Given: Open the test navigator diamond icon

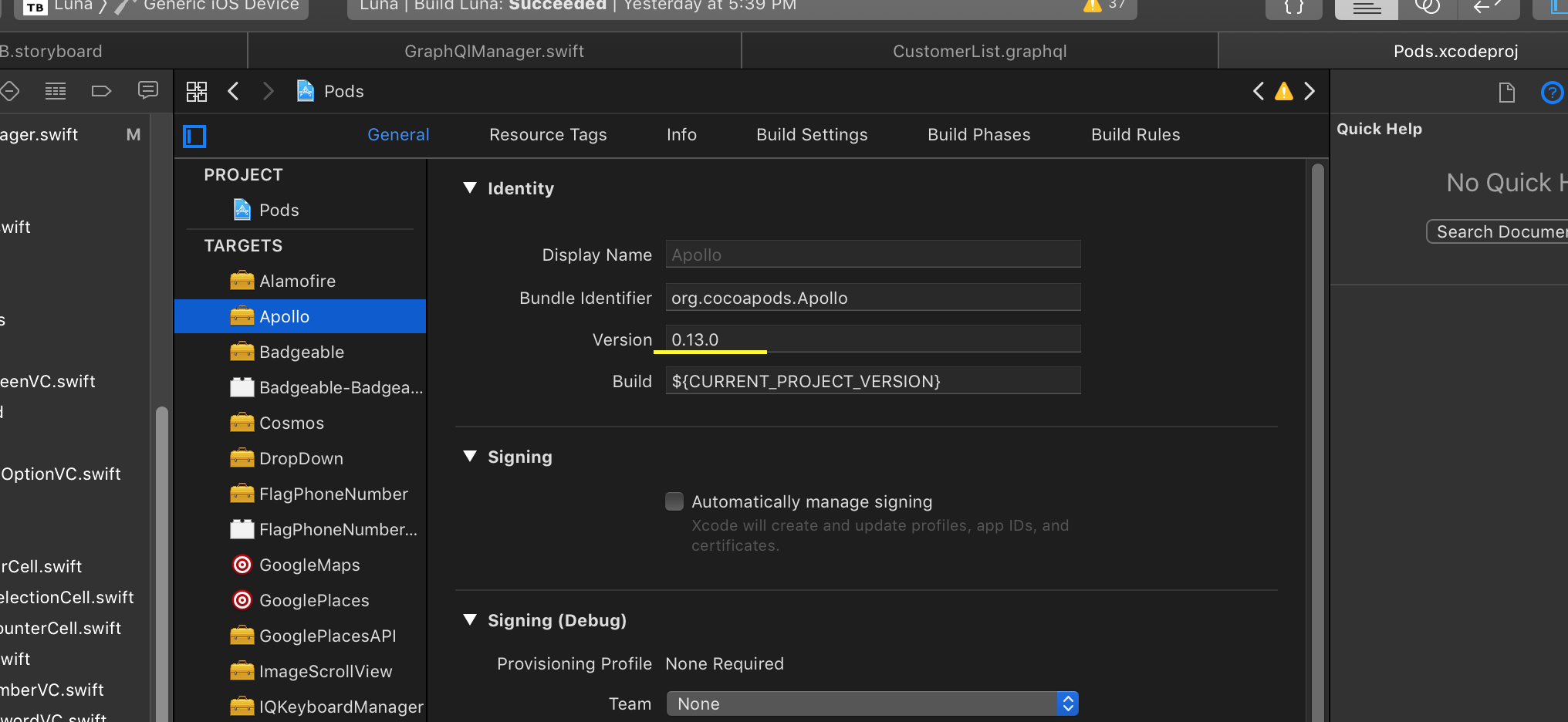Looking at the screenshot, I should pos(9,91).
